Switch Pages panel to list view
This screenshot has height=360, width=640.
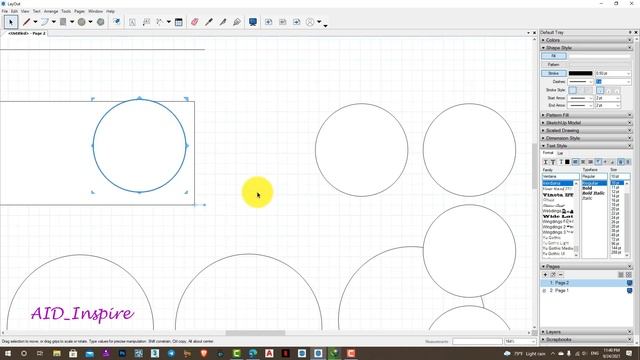point(621,275)
